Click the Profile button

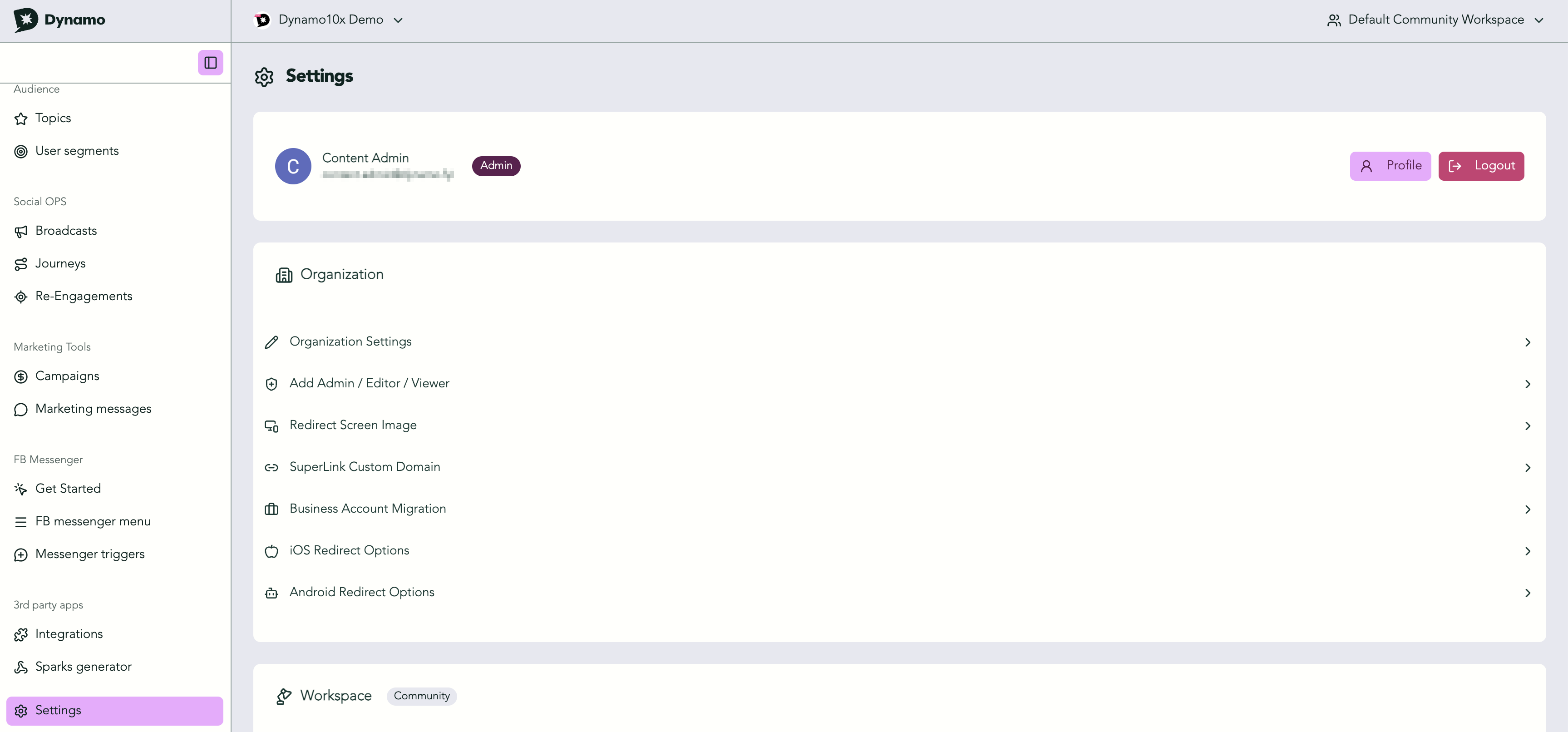(x=1390, y=166)
